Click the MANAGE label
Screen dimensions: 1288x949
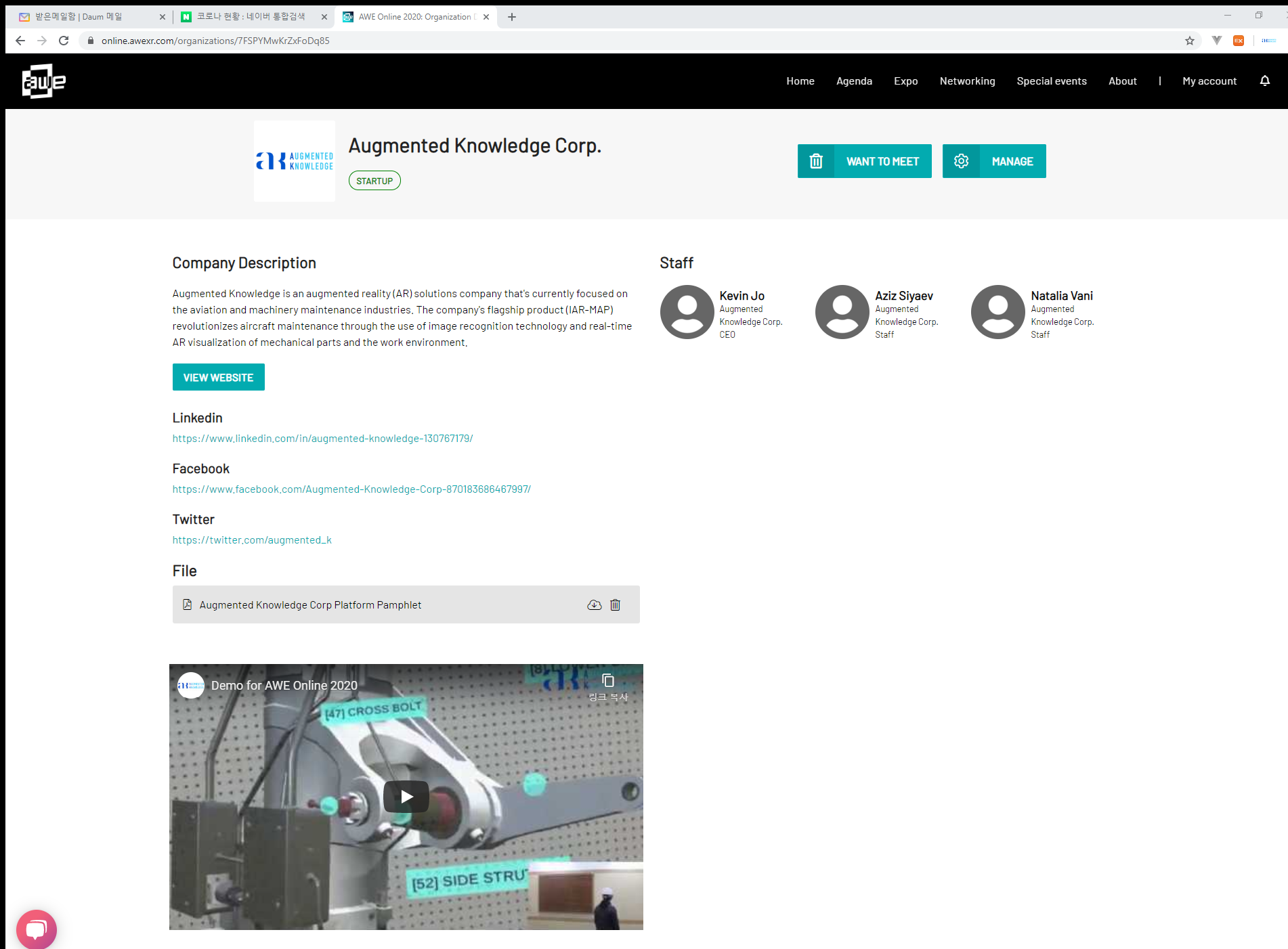coord(1012,161)
